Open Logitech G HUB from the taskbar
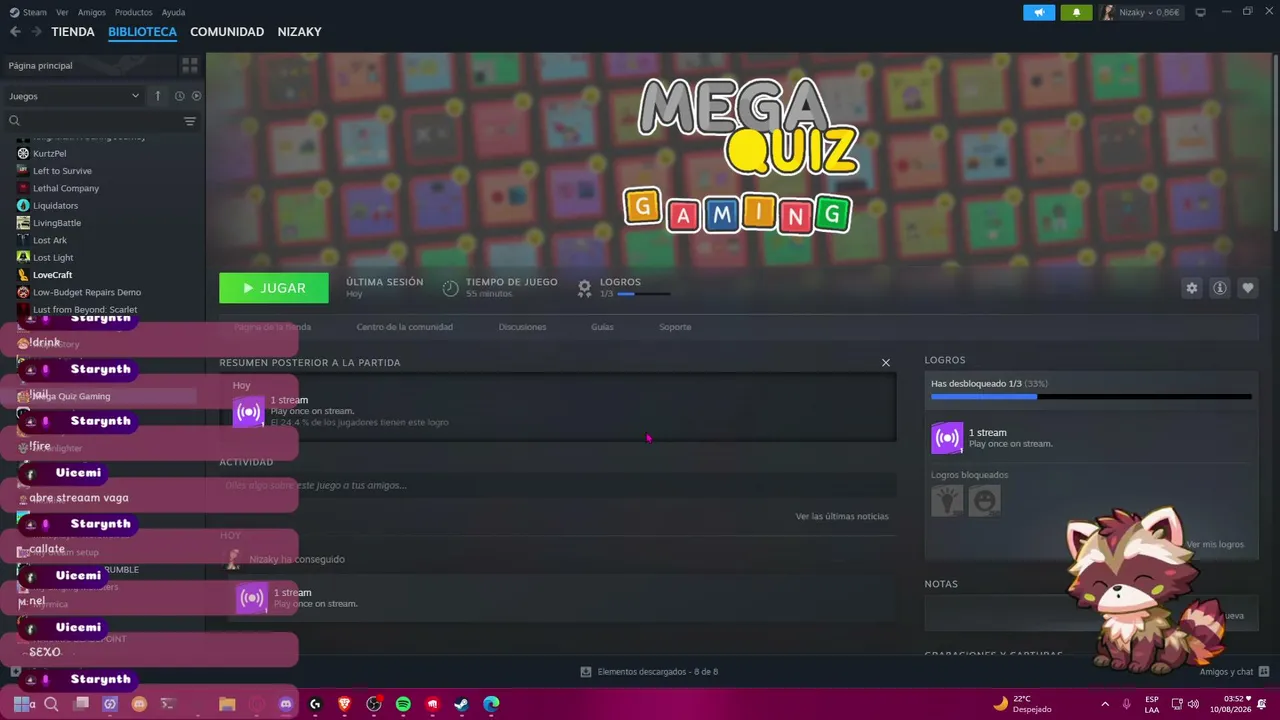 click(x=315, y=704)
